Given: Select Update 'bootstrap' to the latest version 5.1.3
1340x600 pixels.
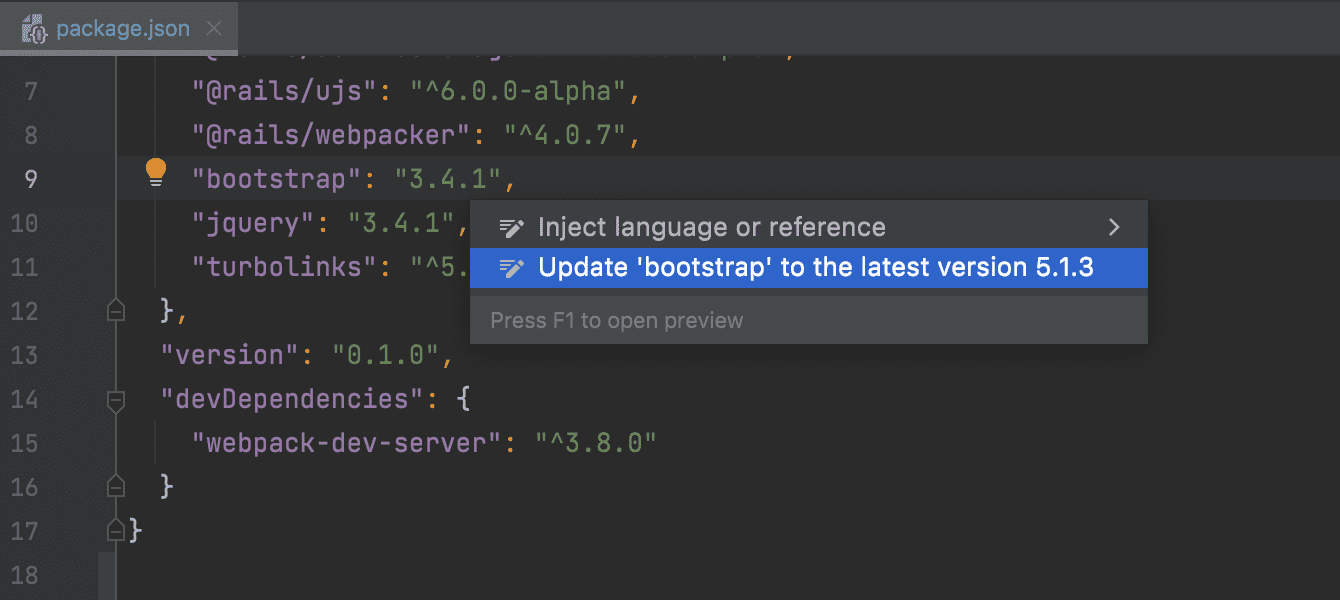Looking at the screenshot, I should click(x=809, y=267).
